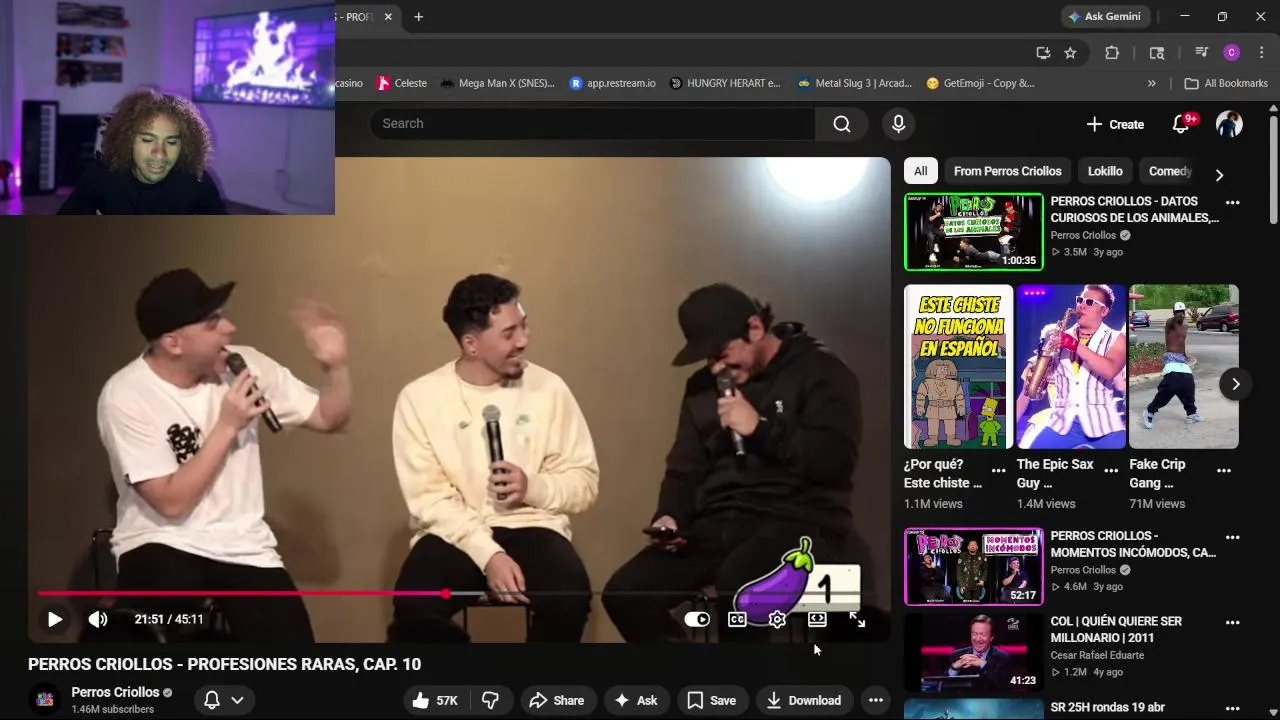
Task: Open QUIÉN QUIERE SER MILLONARIO thumbnail
Action: pos(974,652)
